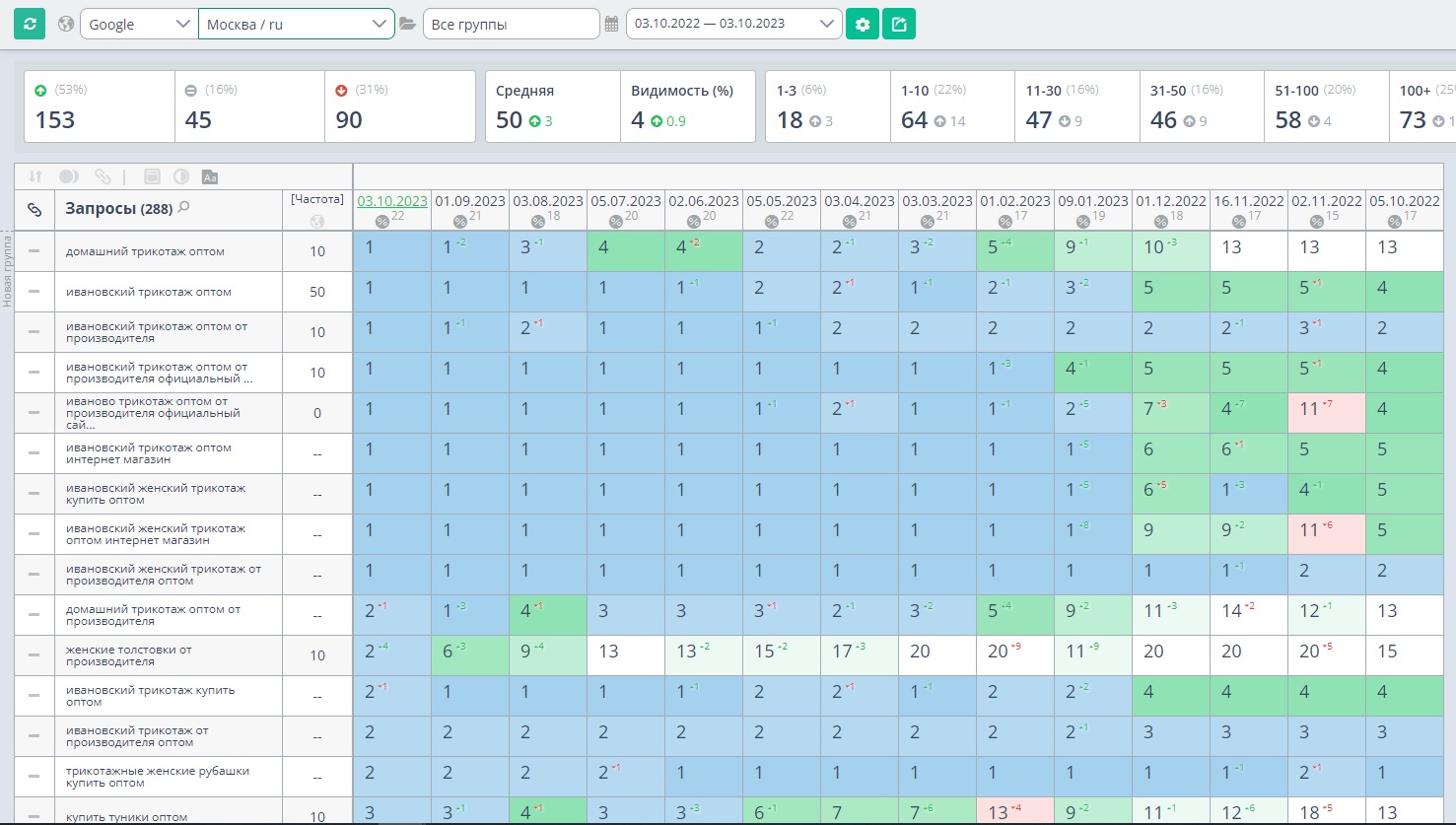Click the grey neutral icon above 45
This screenshot has width=1456, height=825.
coord(191,91)
